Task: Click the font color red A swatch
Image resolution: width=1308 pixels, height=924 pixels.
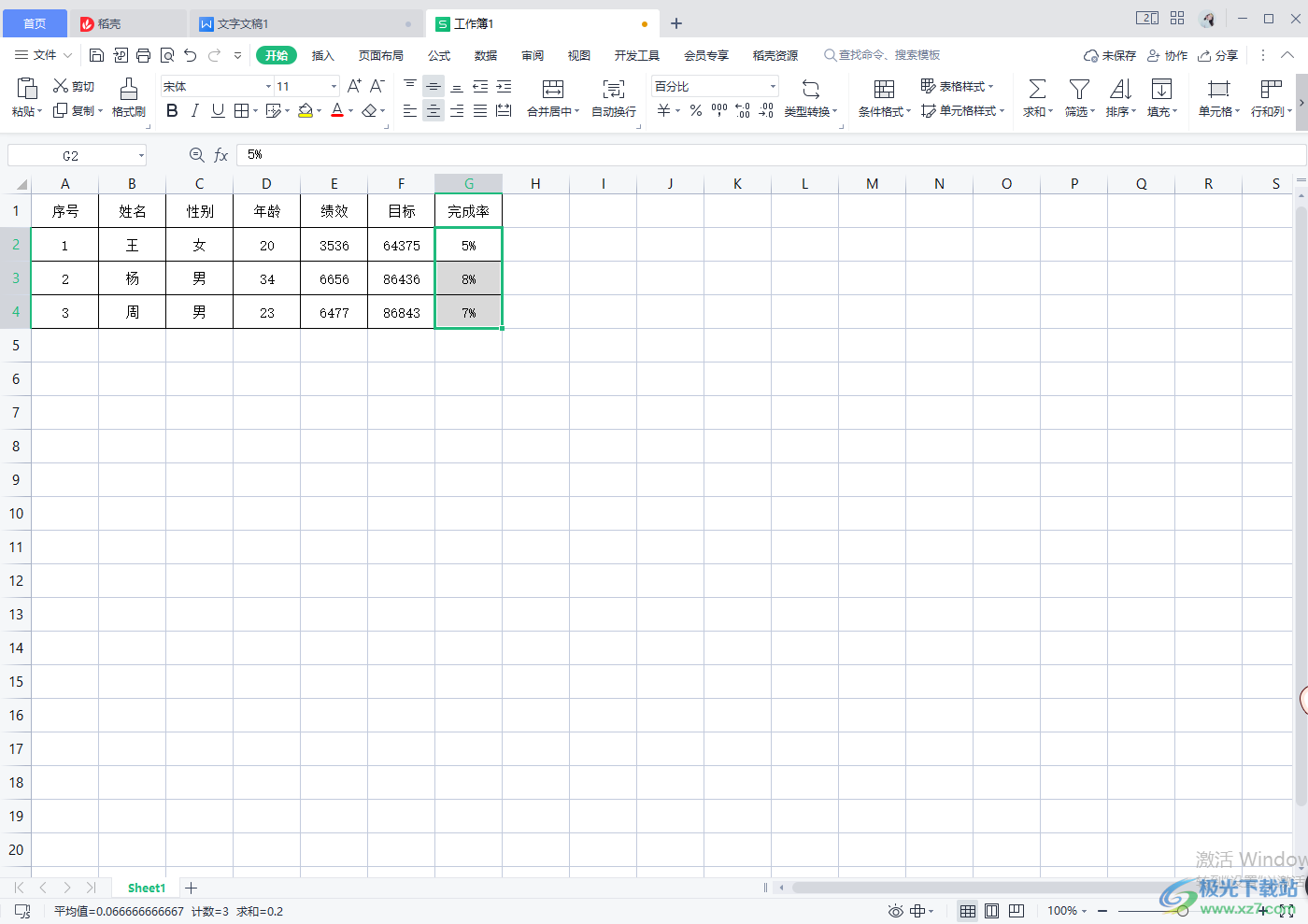Action: 337,111
